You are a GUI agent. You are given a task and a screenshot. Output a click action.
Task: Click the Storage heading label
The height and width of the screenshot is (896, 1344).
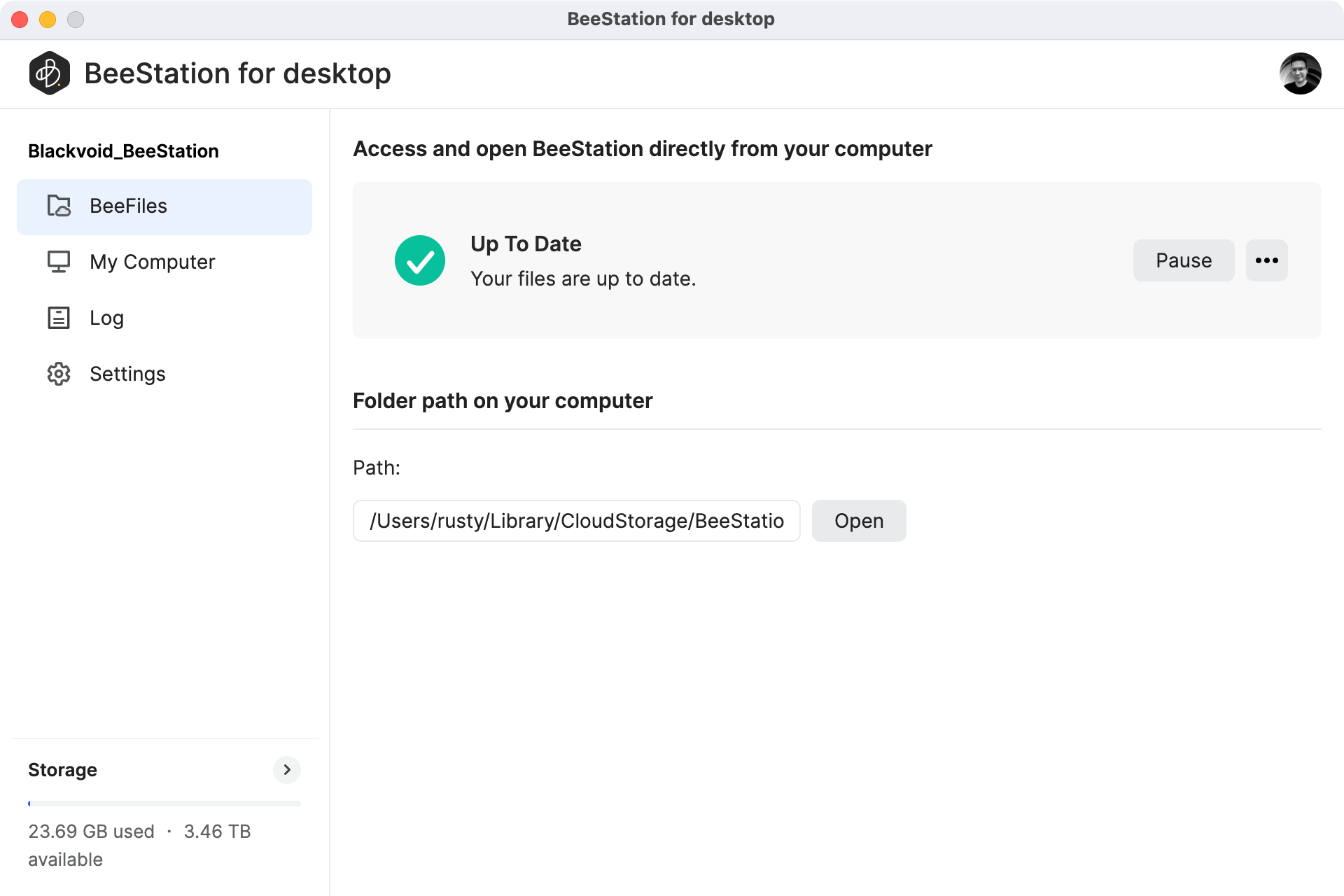[x=62, y=770]
